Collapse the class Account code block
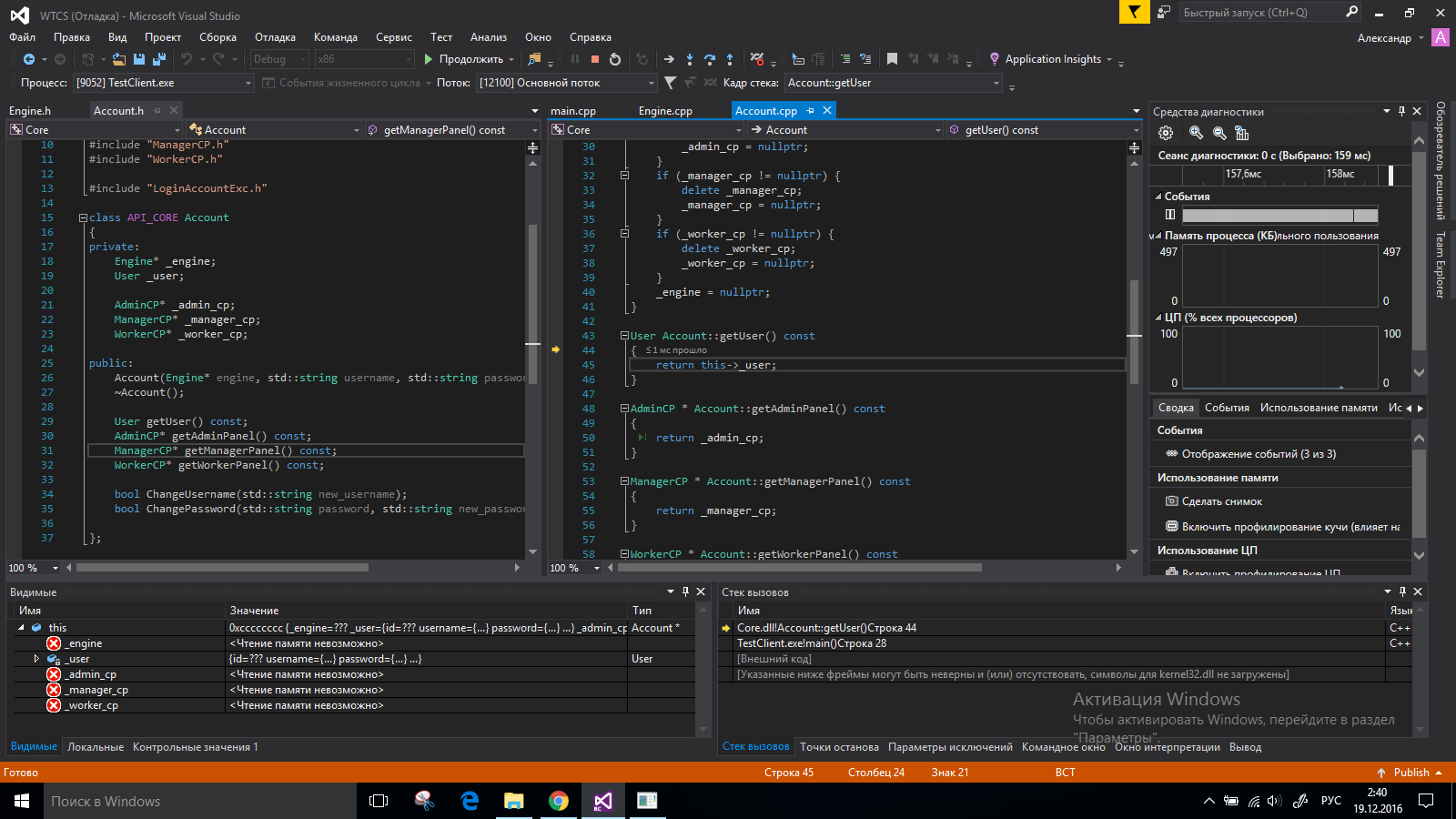Image resolution: width=1456 pixels, height=819 pixels. [x=83, y=218]
